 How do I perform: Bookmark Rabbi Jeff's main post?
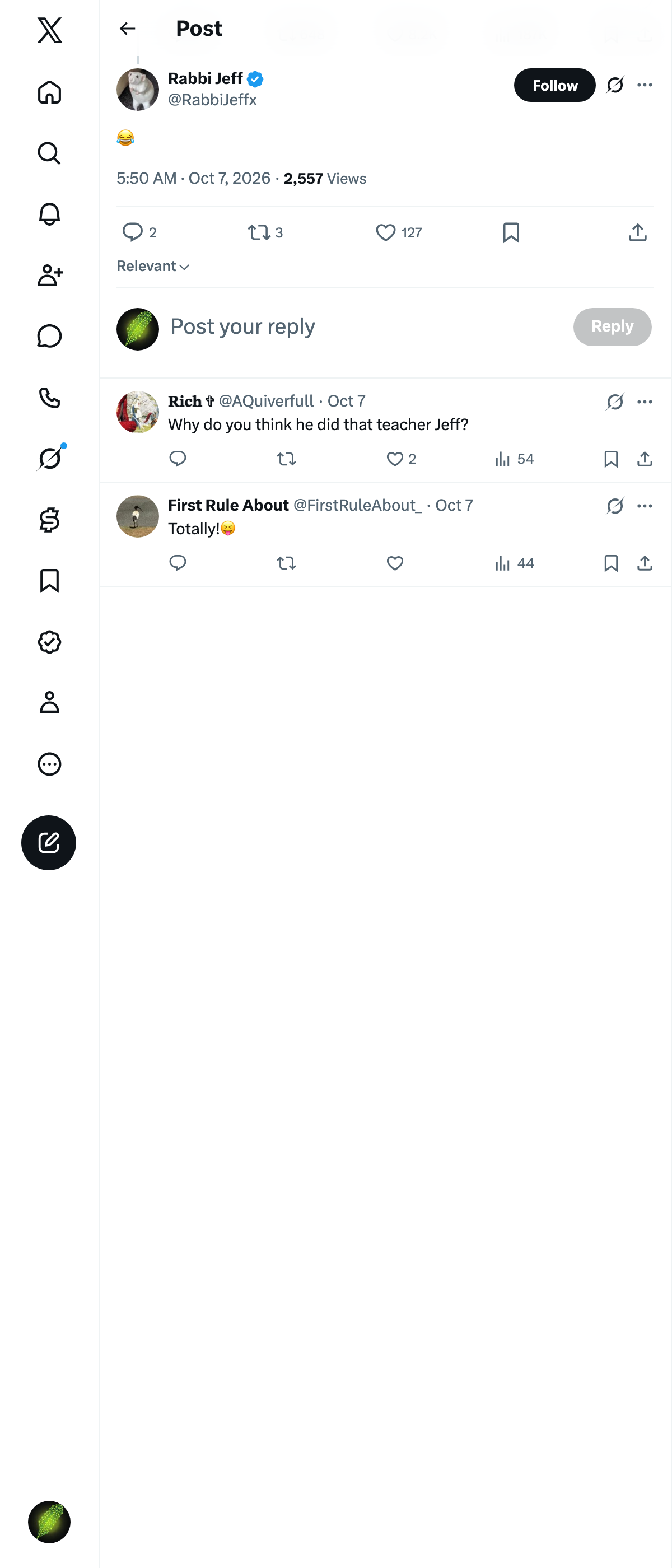pos(511,232)
